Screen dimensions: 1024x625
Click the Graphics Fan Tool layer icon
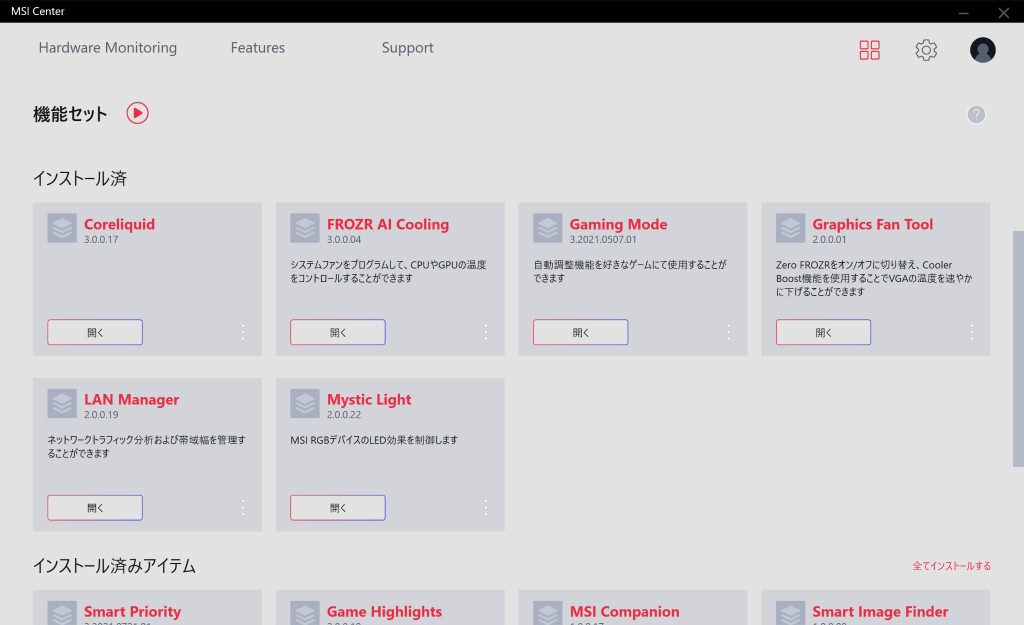[x=790, y=229]
